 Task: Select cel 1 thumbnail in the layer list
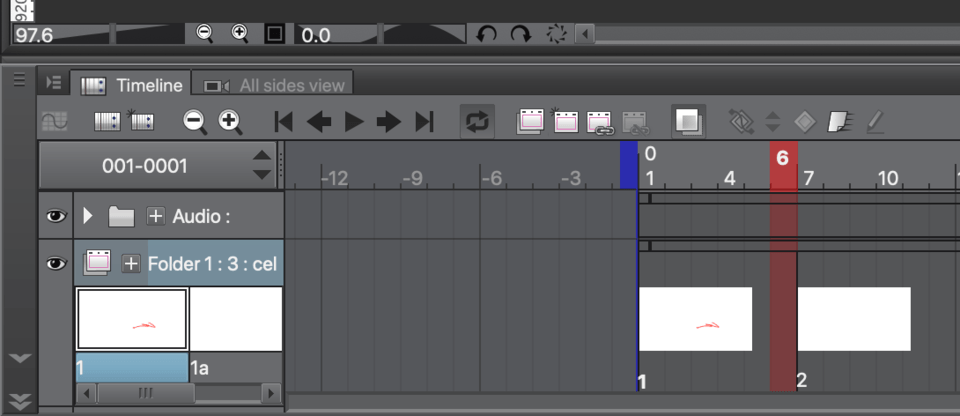(132, 319)
